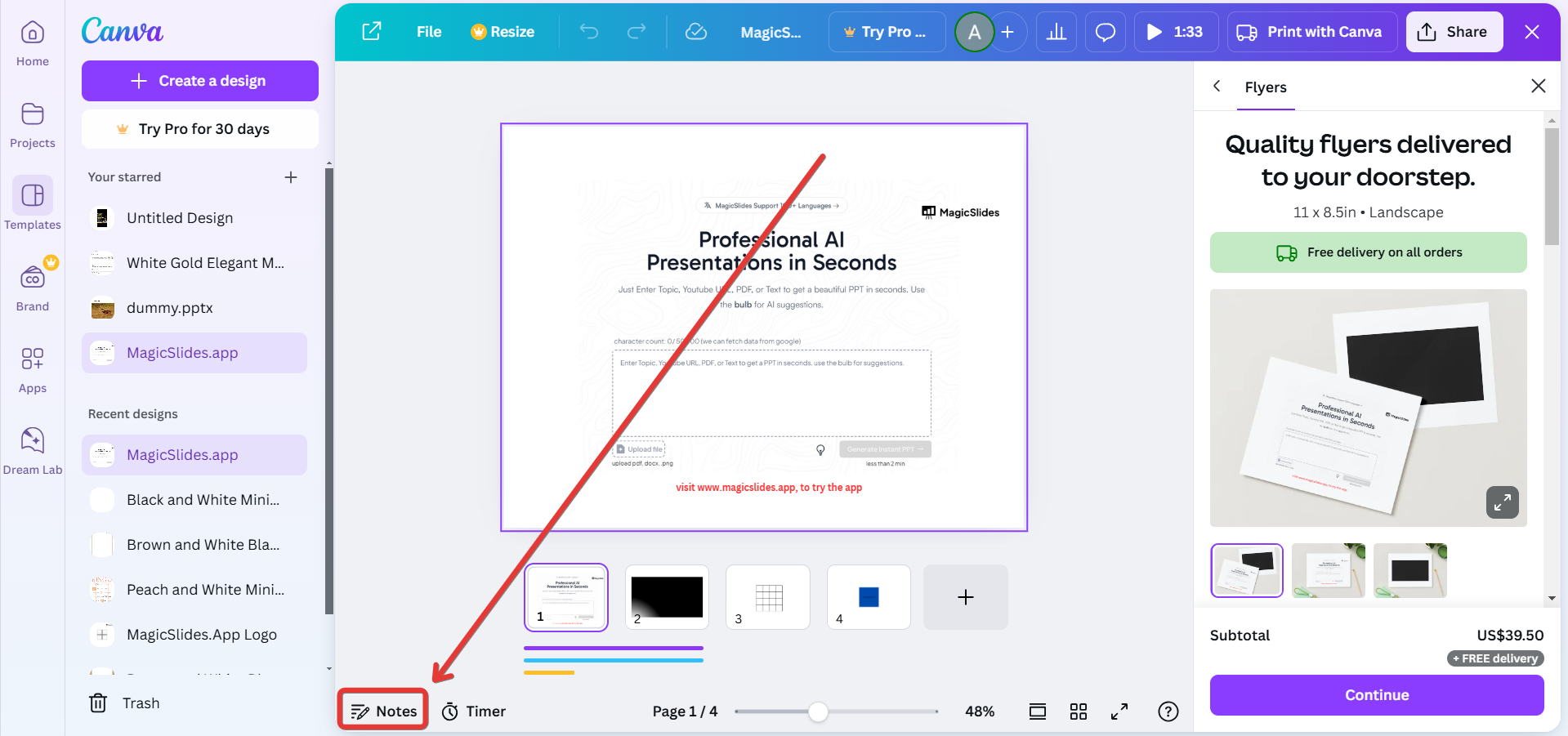This screenshot has width=1568, height=736.
Task: Close the editor with the top-bar X
Action: pos(1532,32)
